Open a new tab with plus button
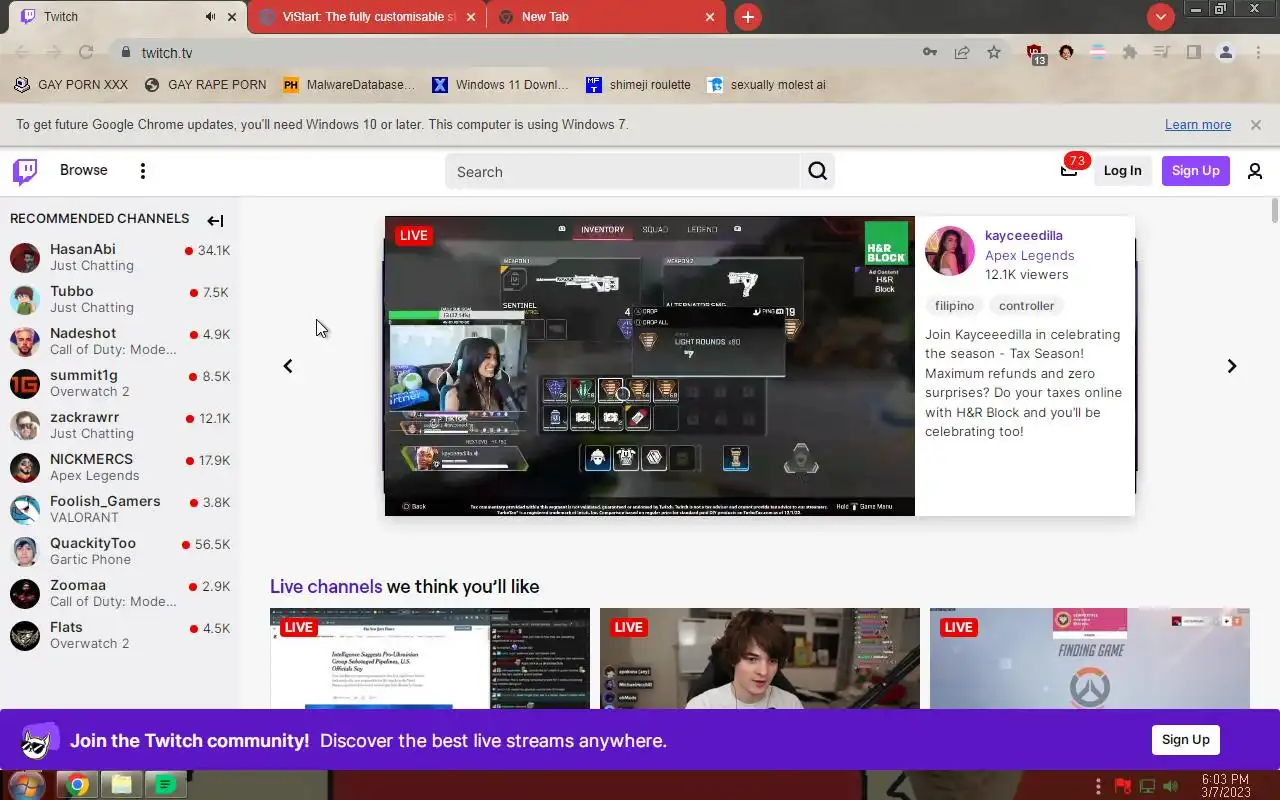 748,17
